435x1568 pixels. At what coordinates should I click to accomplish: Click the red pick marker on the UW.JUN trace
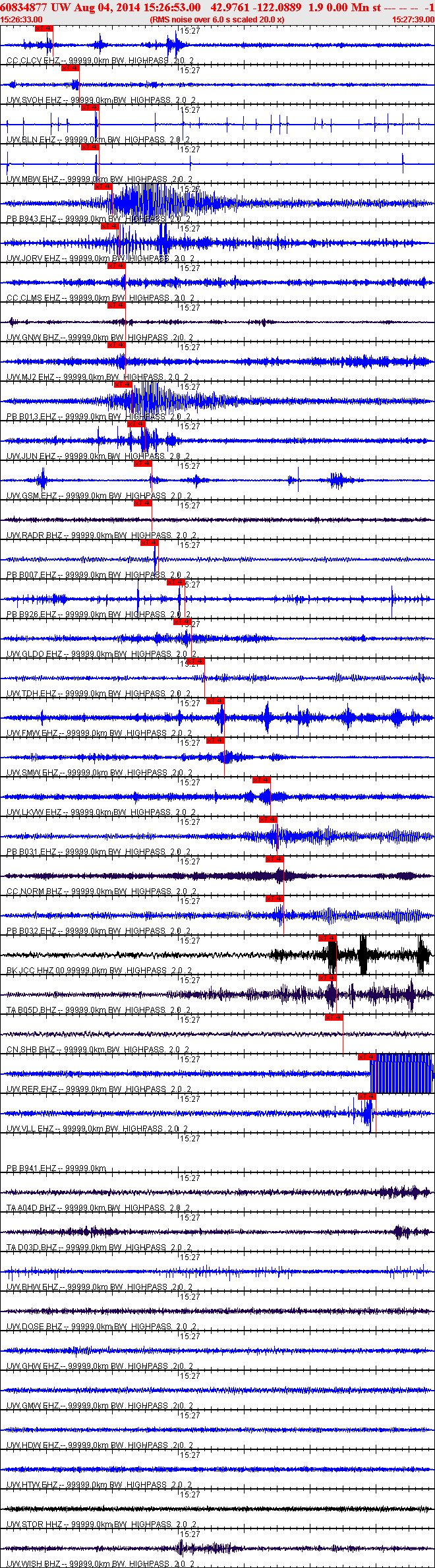tap(136, 424)
